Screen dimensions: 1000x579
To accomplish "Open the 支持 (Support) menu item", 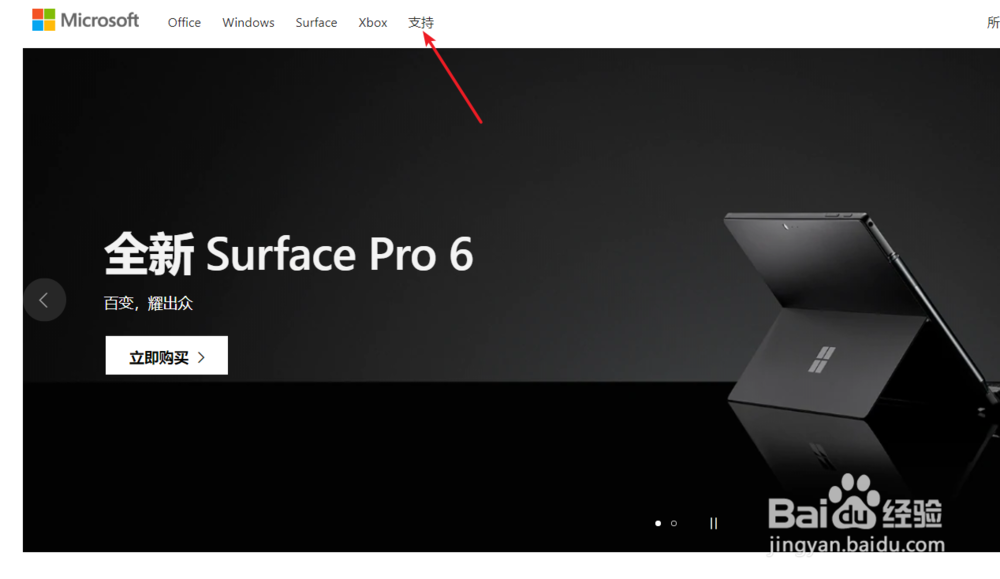I will point(421,22).
